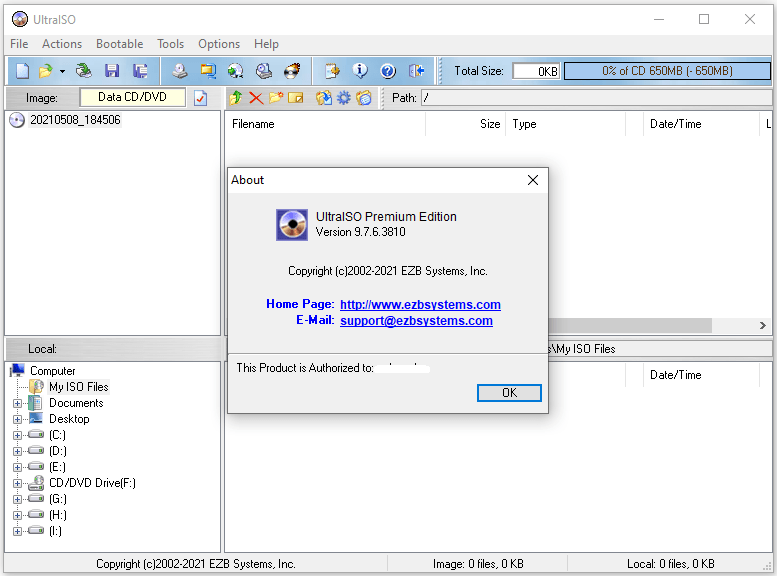Click the Rename folder icon
Viewport: 777px width, 576px height.
(x=296, y=98)
